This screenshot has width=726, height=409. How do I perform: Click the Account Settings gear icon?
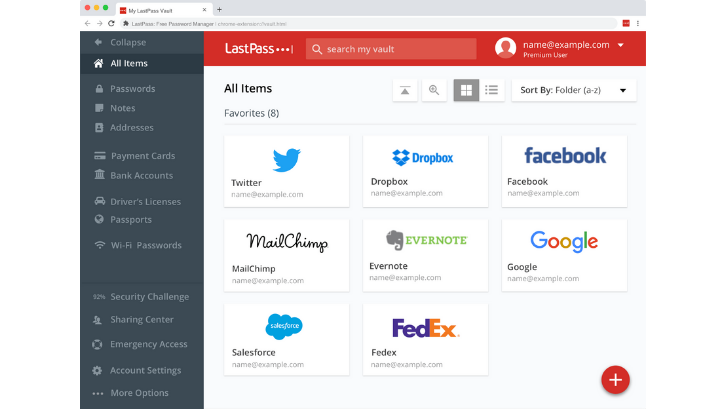coord(97,371)
